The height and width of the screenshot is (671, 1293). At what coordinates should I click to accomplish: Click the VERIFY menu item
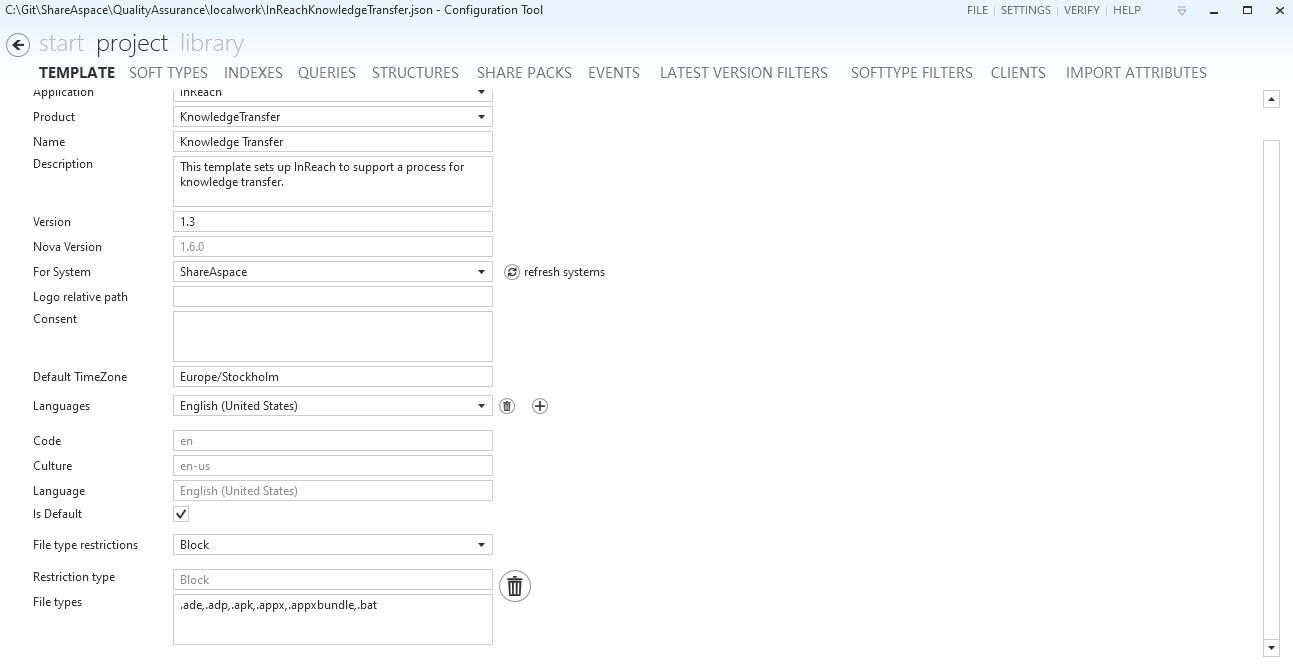[1082, 10]
